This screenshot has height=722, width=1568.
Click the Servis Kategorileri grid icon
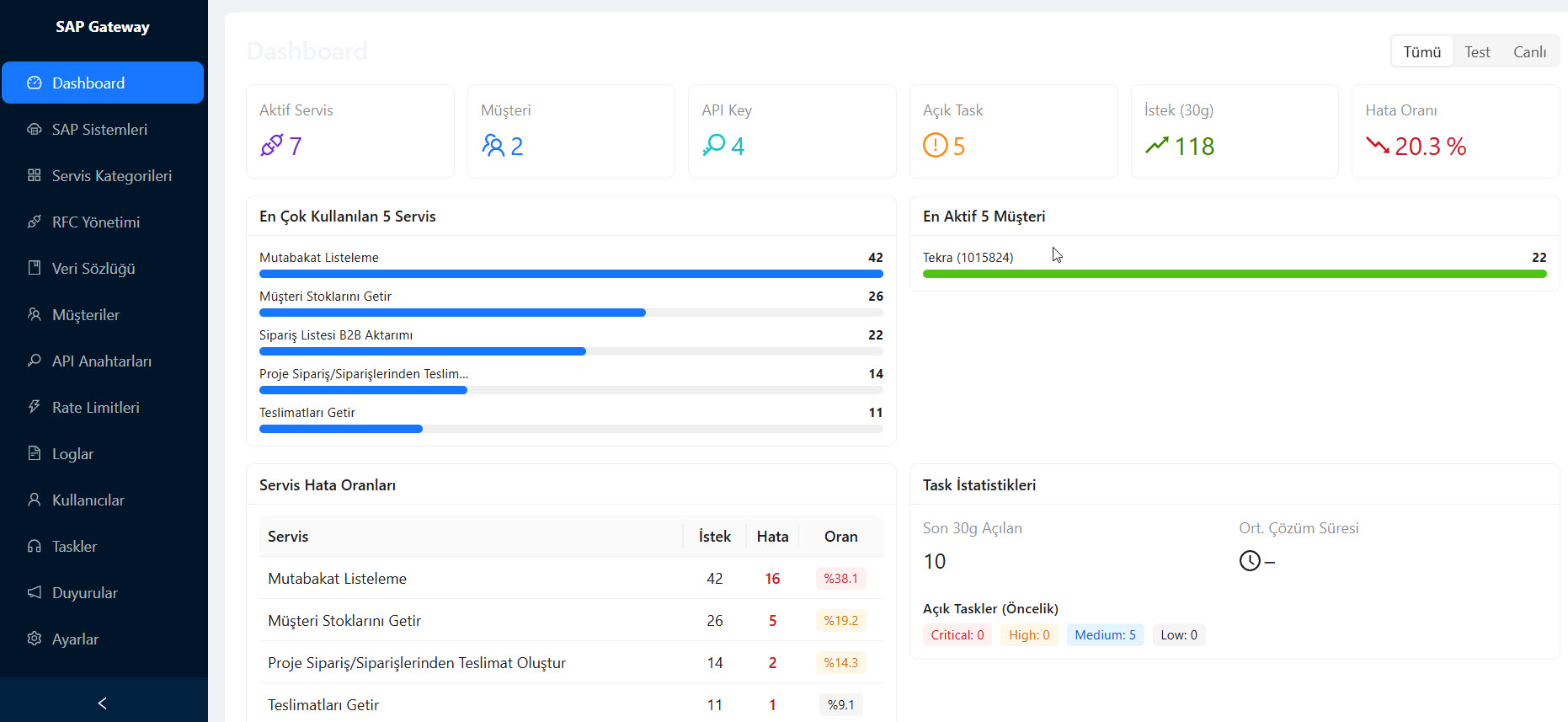pyautogui.click(x=35, y=175)
